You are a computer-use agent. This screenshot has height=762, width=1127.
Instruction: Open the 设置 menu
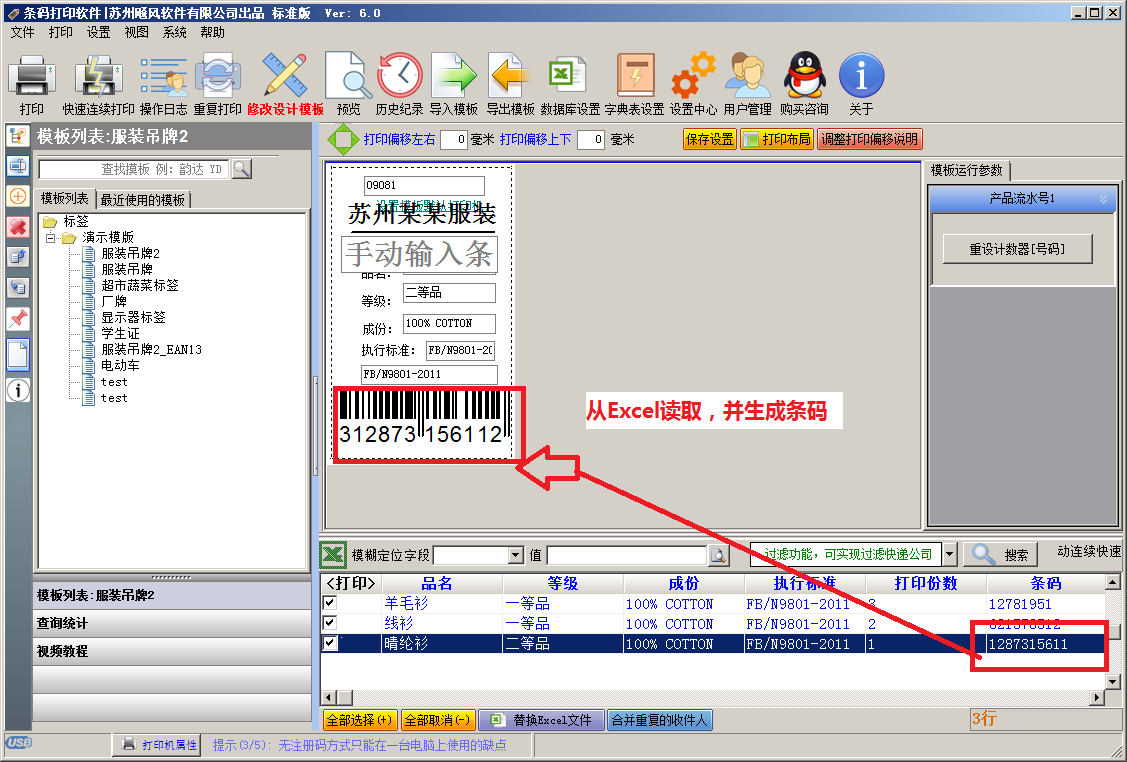tap(98, 32)
